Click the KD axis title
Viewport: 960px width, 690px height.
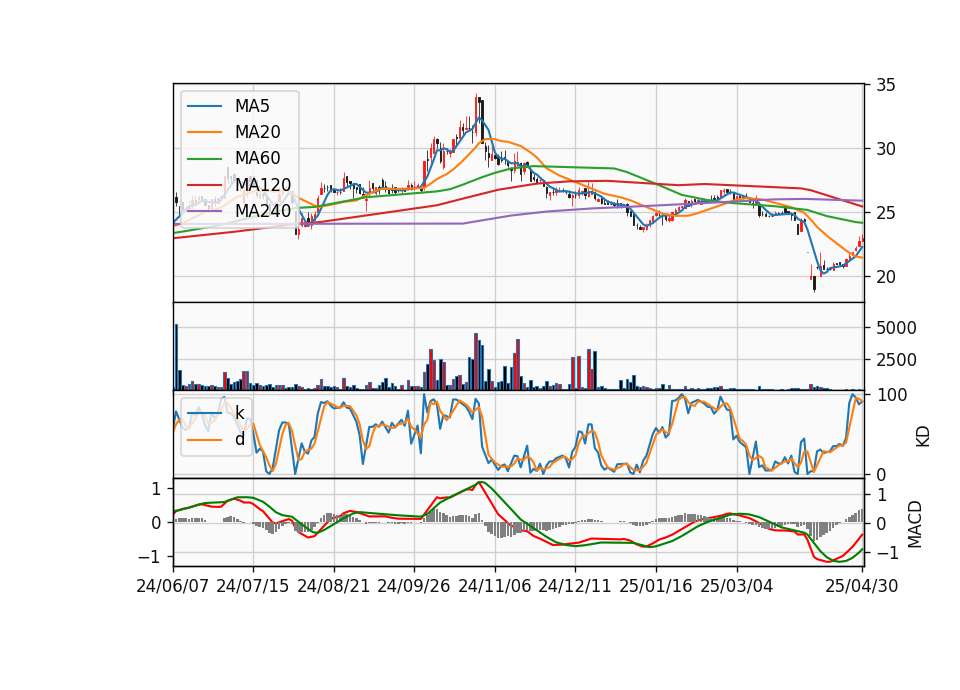pos(922,436)
